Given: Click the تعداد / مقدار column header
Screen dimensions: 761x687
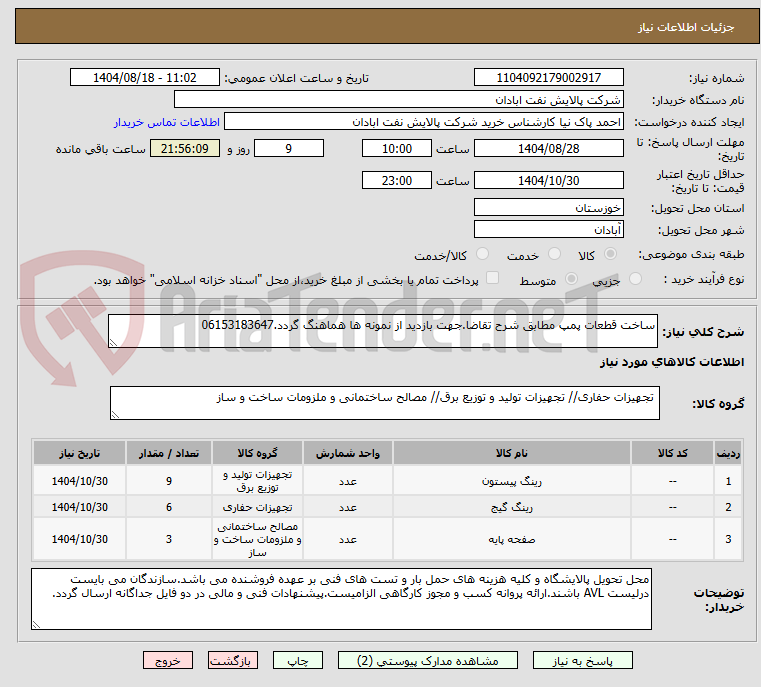Looking at the screenshot, I should [169, 453].
